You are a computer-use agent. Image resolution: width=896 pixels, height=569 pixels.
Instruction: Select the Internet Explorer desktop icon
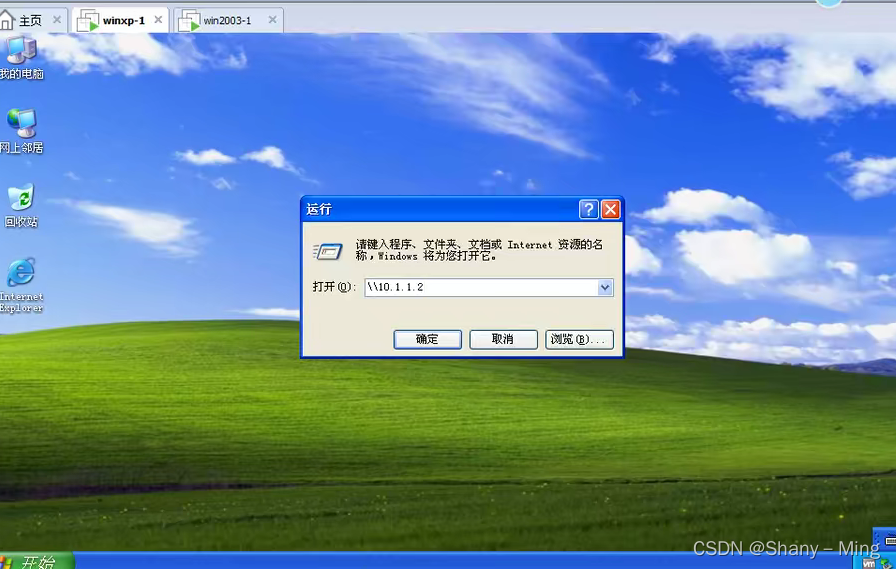21,284
